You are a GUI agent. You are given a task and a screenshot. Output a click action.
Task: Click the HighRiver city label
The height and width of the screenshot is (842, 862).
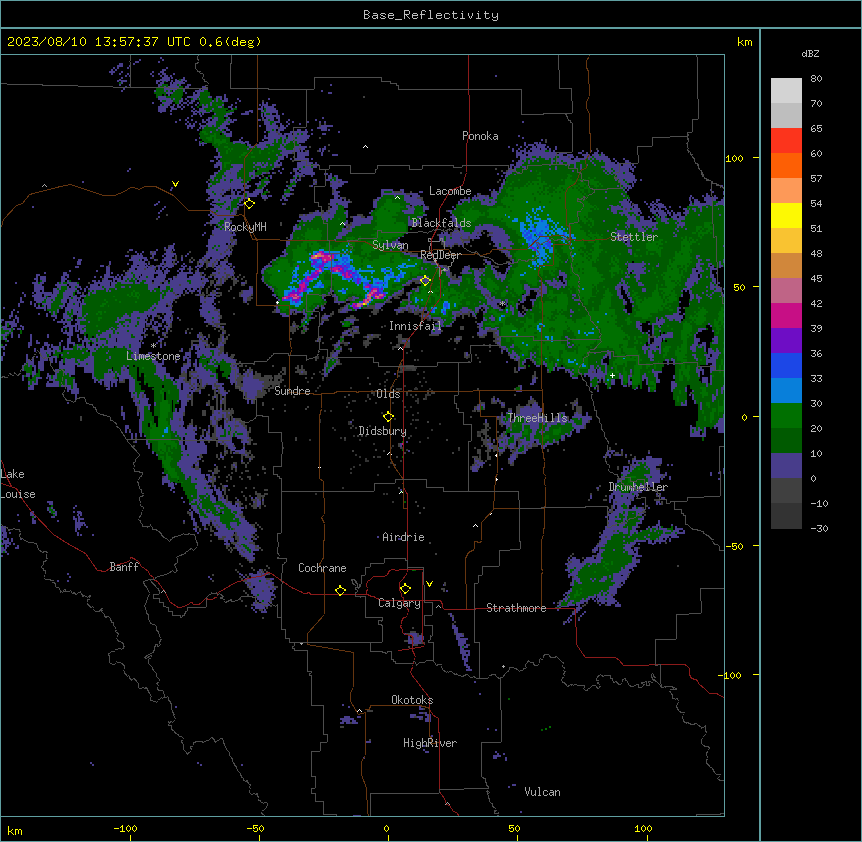[x=430, y=743]
